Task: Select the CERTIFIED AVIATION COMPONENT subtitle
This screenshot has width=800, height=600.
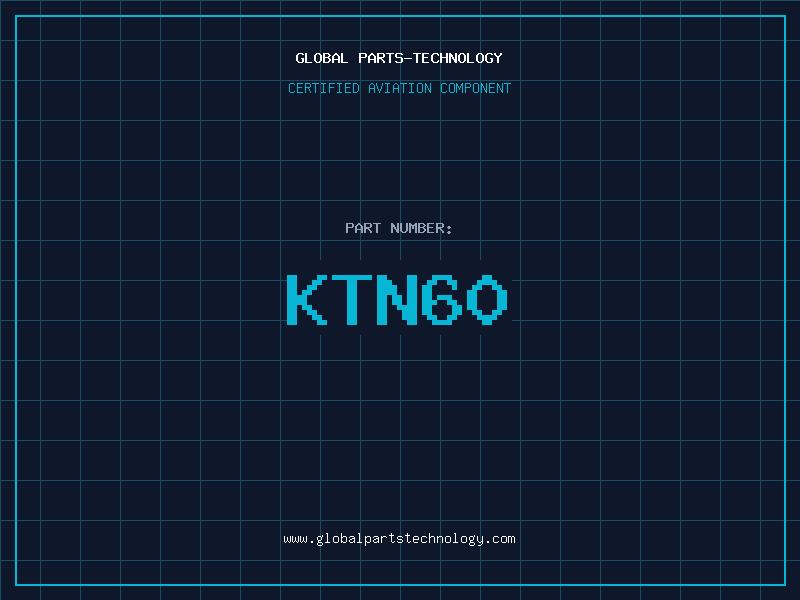Action: [399, 88]
